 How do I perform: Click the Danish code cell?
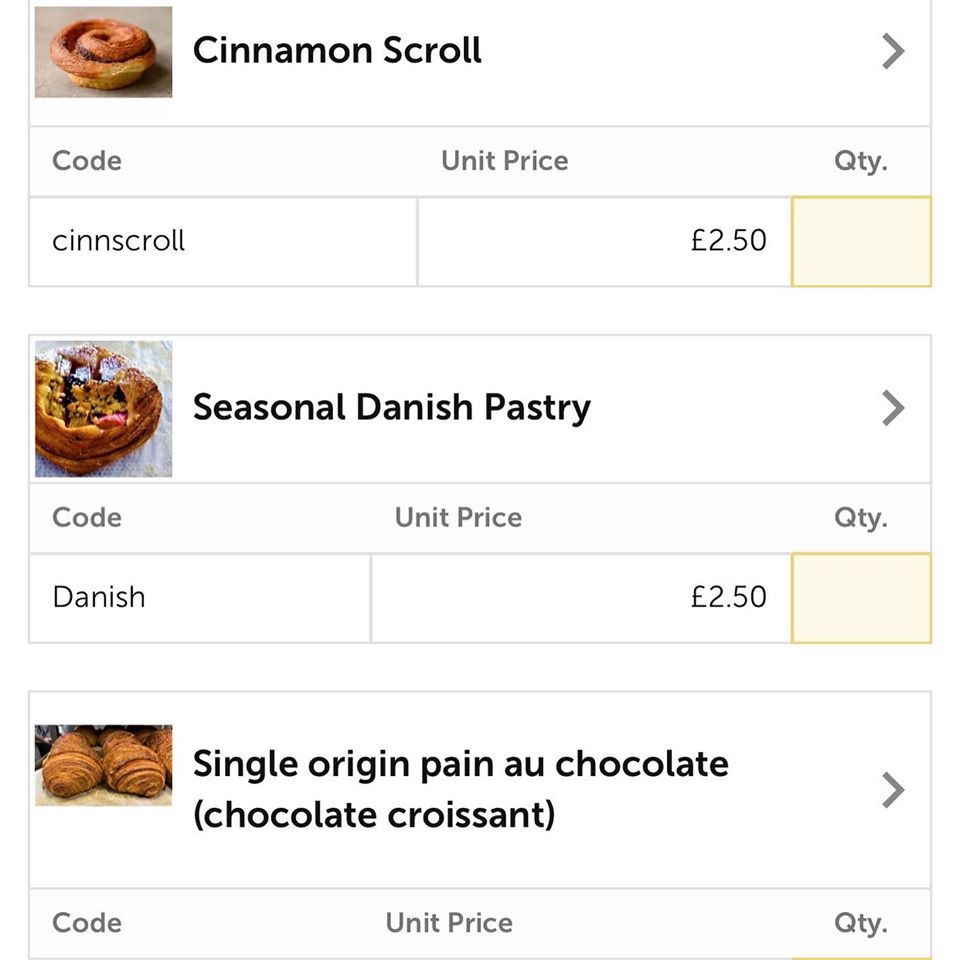[99, 597]
